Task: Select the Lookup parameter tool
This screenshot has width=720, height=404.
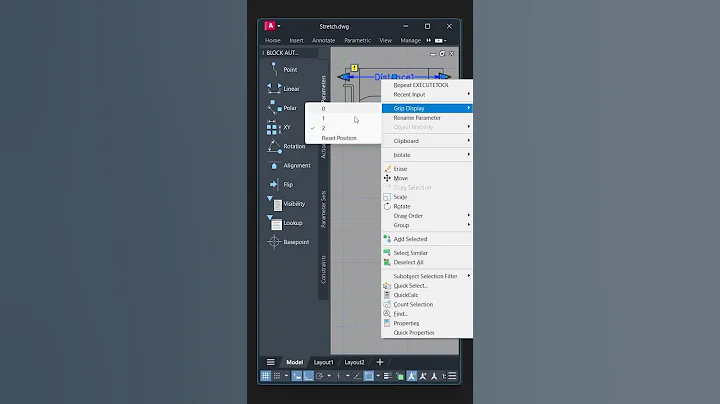Action: 283,223
